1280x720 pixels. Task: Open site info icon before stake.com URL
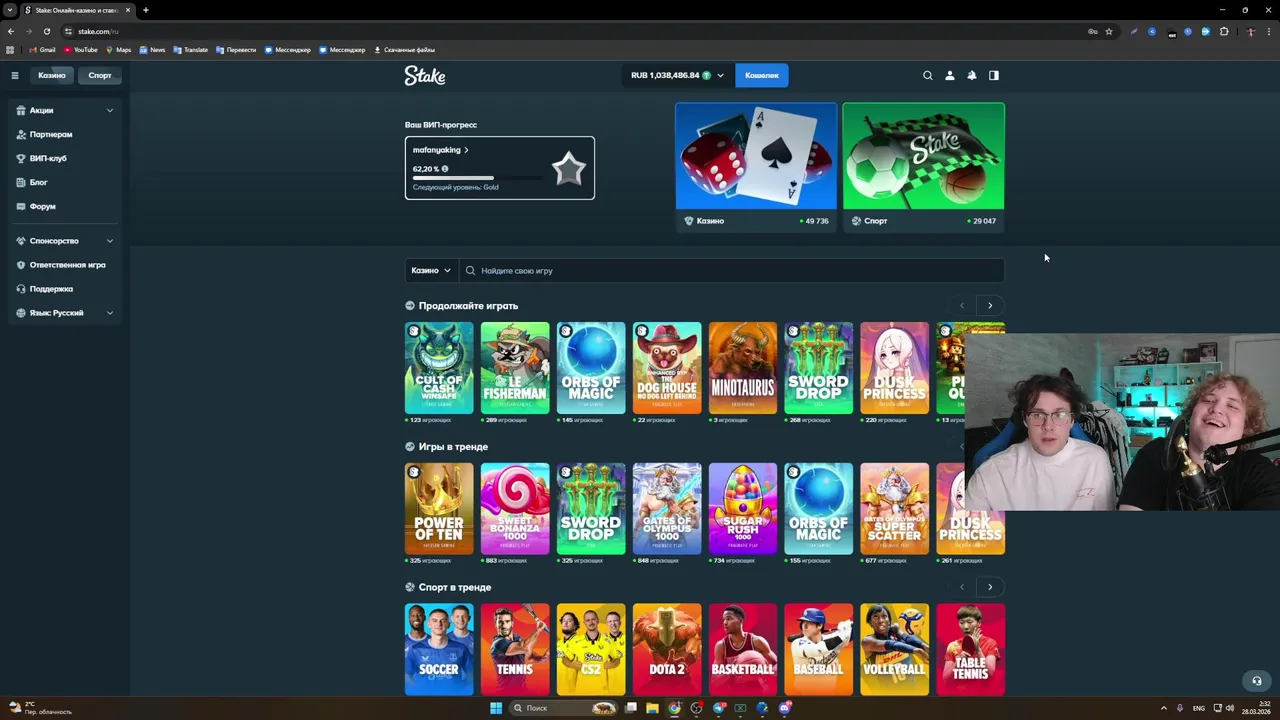[69, 31]
